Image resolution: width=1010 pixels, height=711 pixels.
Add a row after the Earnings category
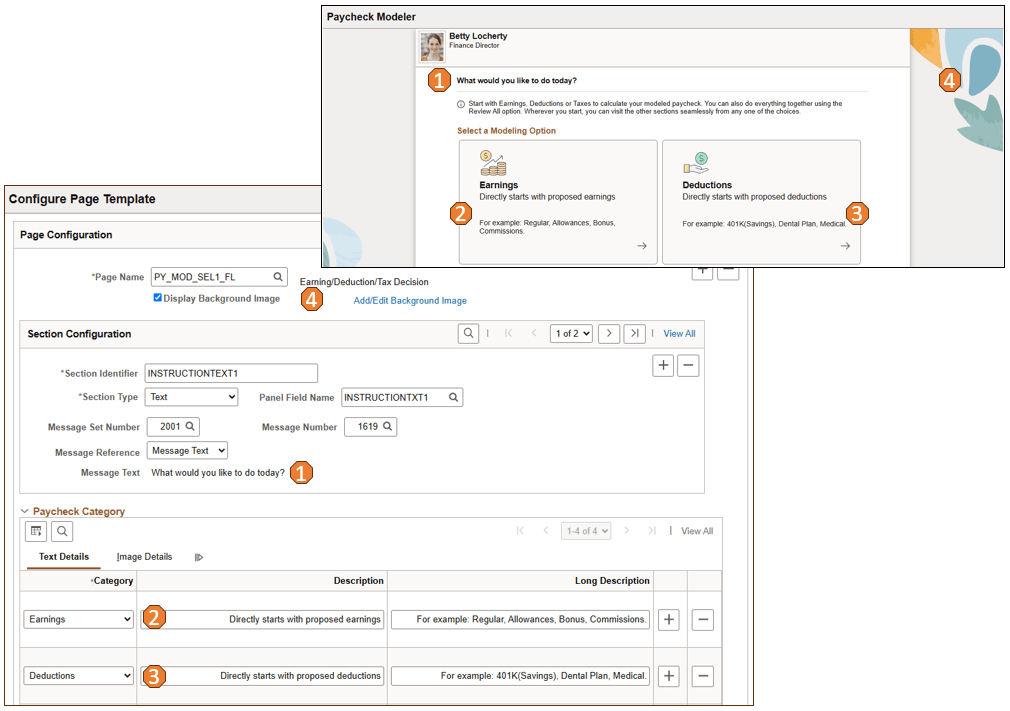668,619
